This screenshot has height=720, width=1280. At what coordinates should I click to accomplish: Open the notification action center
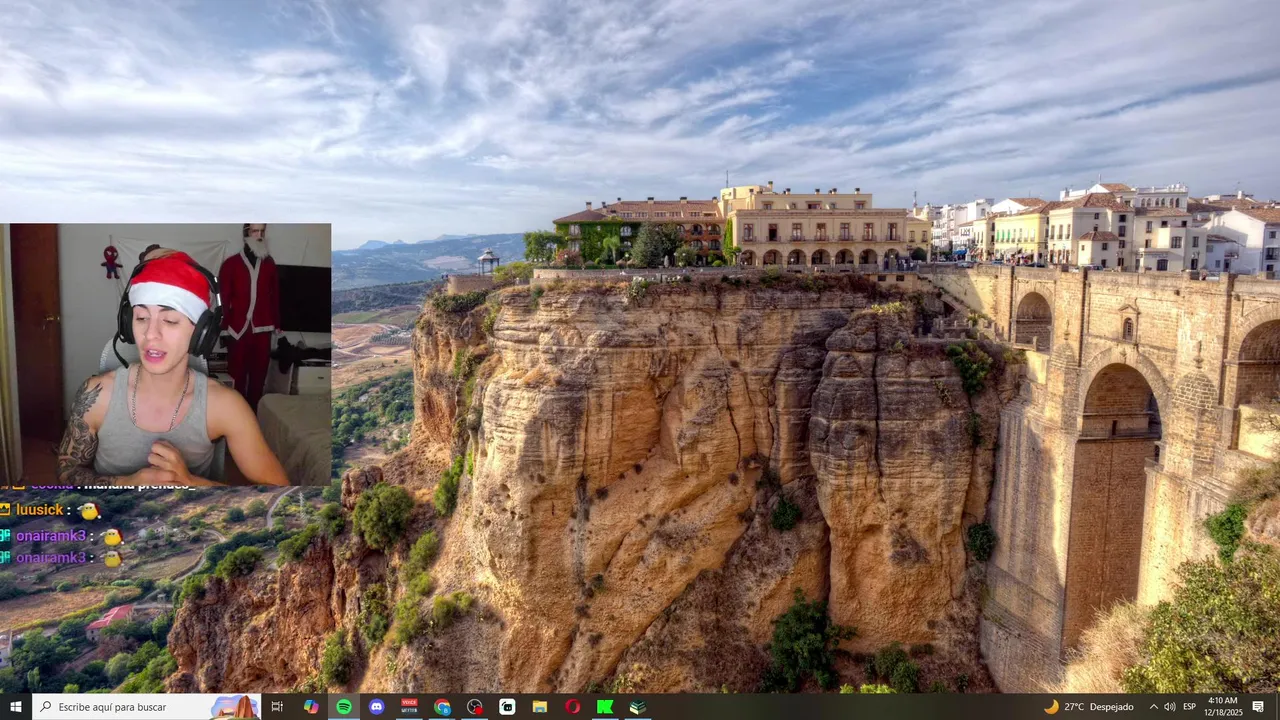click(x=1258, y=707)
